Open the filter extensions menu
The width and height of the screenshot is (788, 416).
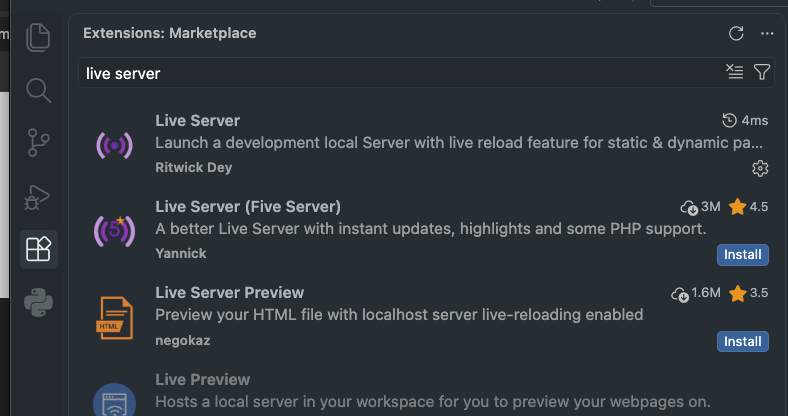pyautogui.click(x=762, y=72)
